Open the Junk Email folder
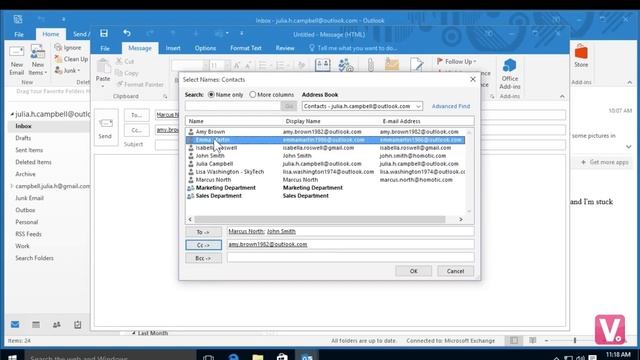This screenshot has height=360, width=640. pos(29,198)
